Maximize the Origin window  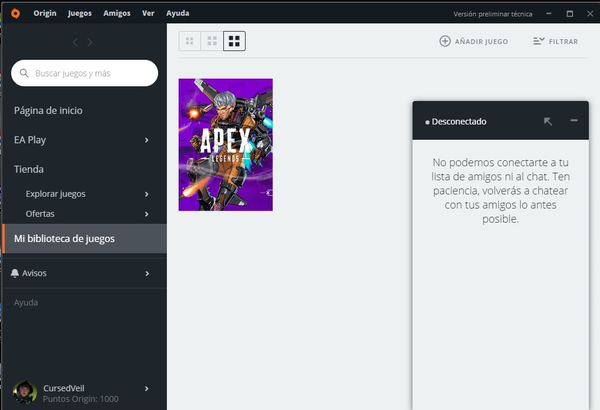tap(570, 14)
